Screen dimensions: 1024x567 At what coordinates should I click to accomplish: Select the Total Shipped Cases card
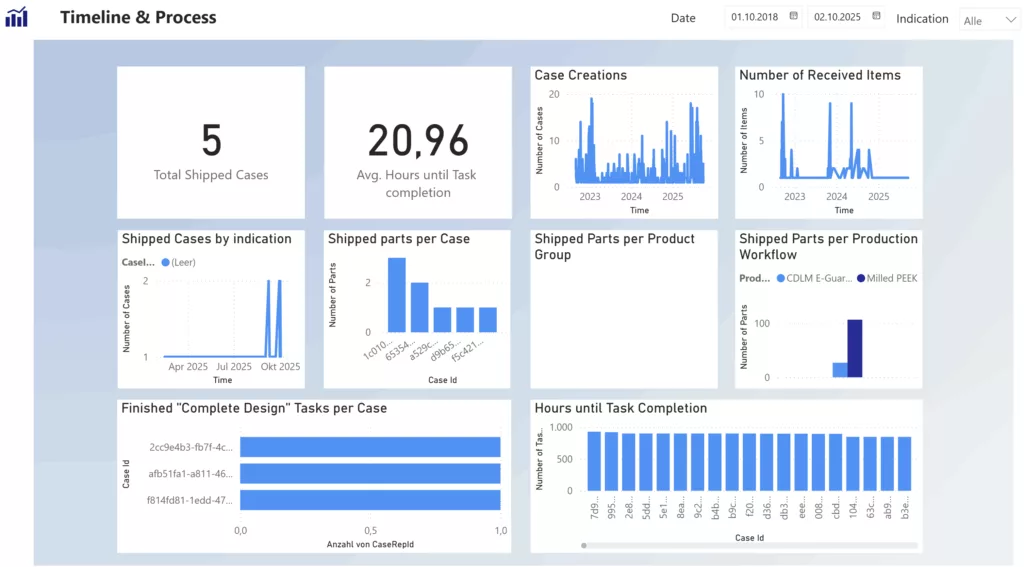pyautogui.click(x=211, y=143)
